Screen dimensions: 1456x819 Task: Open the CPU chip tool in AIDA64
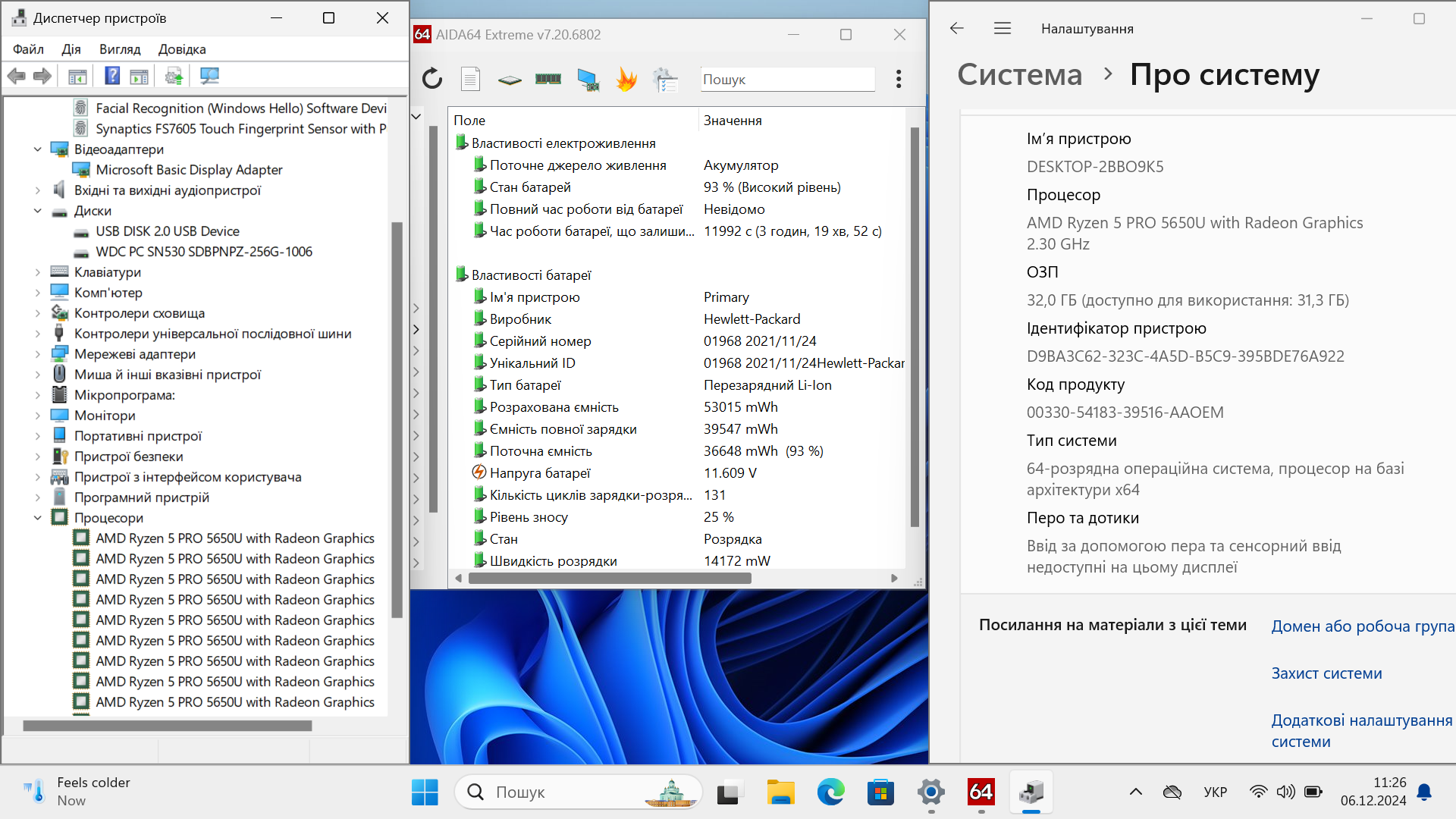(510, 79)
